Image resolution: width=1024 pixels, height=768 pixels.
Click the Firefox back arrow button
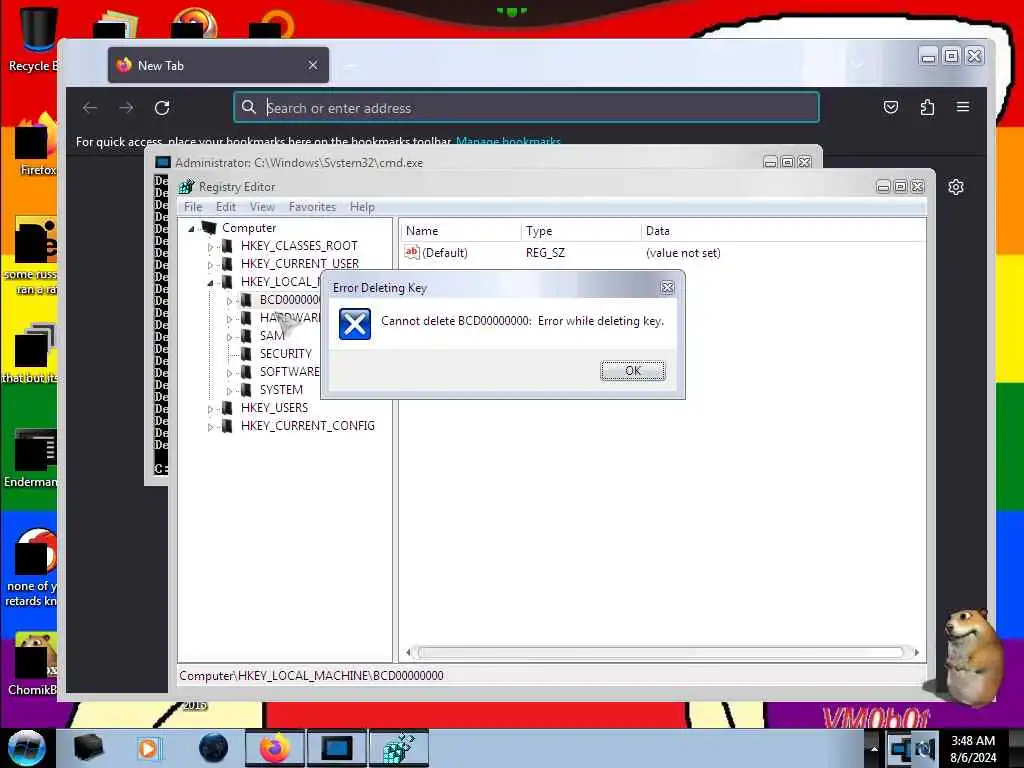click(x=90, y=108)
